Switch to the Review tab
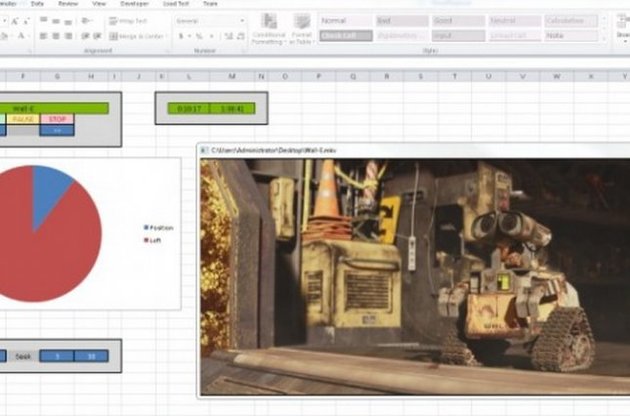This screenshot has width=630, height=416. pyautogui.click(x=68, y=4)
